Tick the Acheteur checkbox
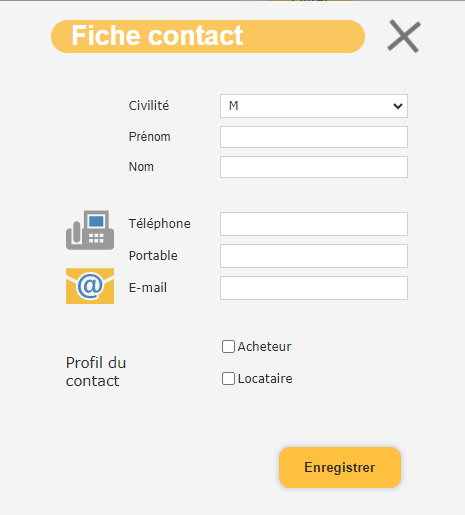 tap(228, 347)
